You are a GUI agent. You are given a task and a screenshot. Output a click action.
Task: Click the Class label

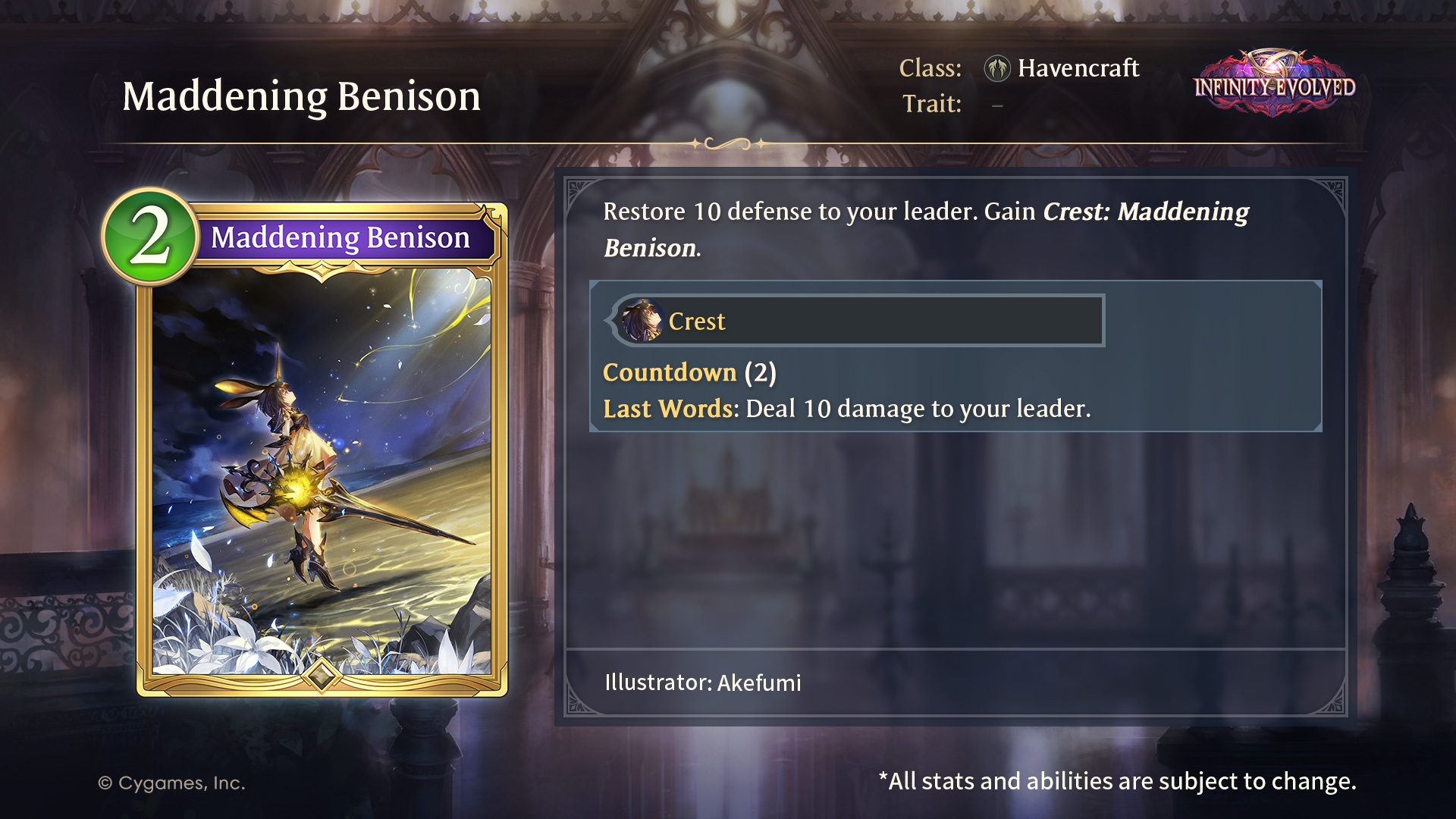pos(930,68)
